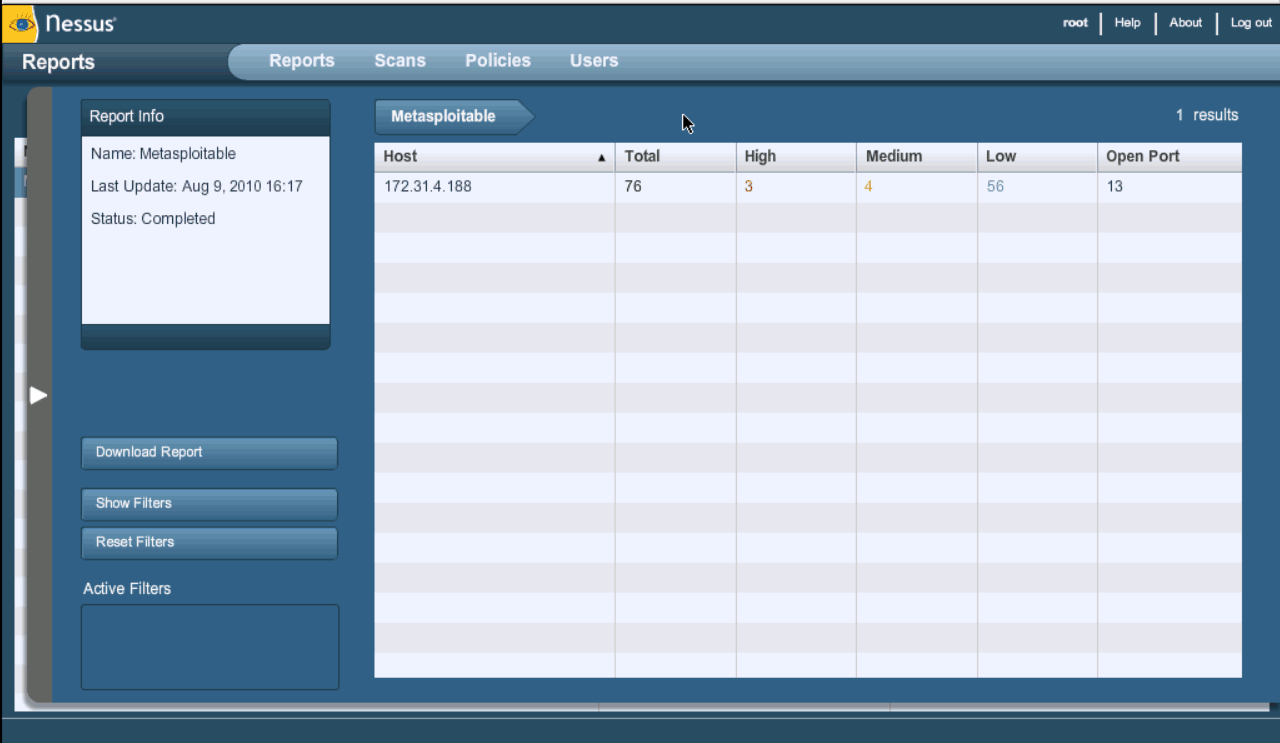Click the total value 76
The height and width of the screenshot is (743, 1280).
(x=633, y=187)
